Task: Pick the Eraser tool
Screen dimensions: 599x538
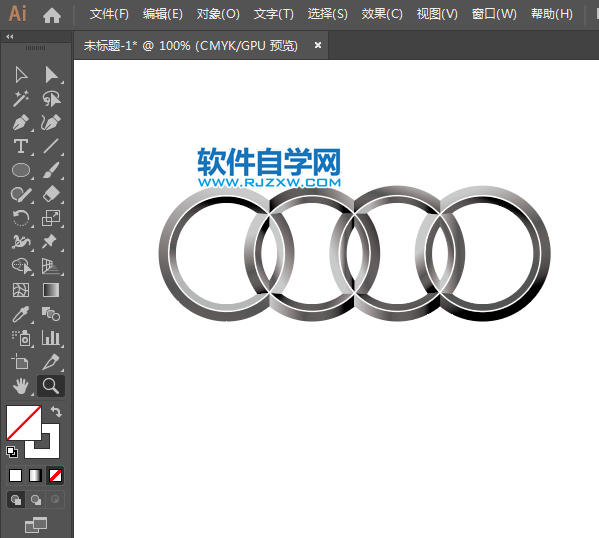Action: [51, 194]
